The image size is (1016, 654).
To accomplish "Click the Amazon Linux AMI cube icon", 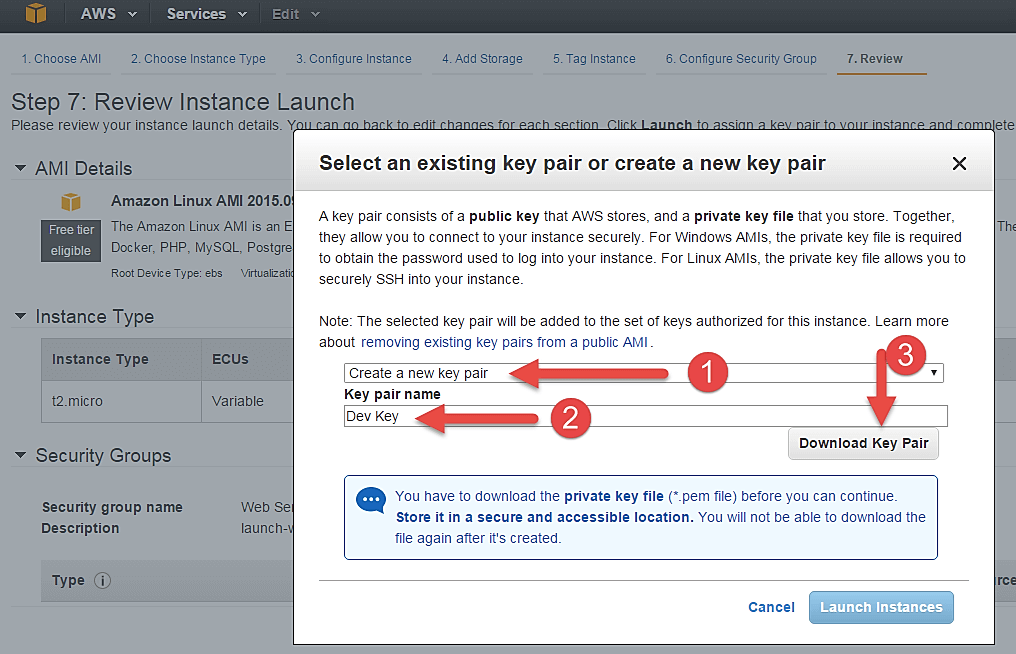I will click(71, 202).
